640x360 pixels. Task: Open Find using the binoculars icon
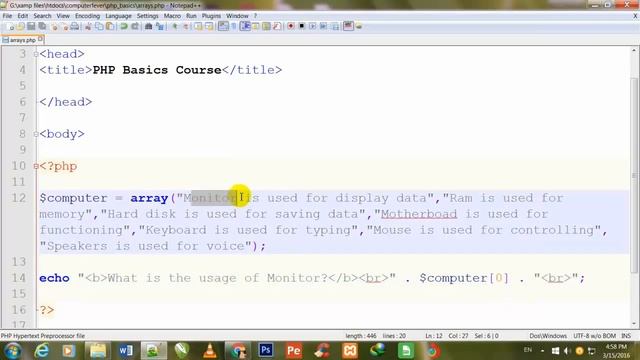coord(149,27)
